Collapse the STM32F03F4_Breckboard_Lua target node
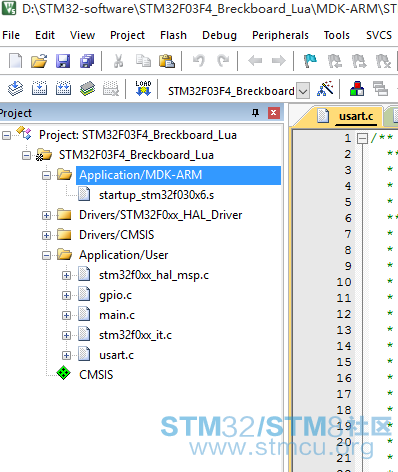 pyautogui.click(x=26, y=155)
